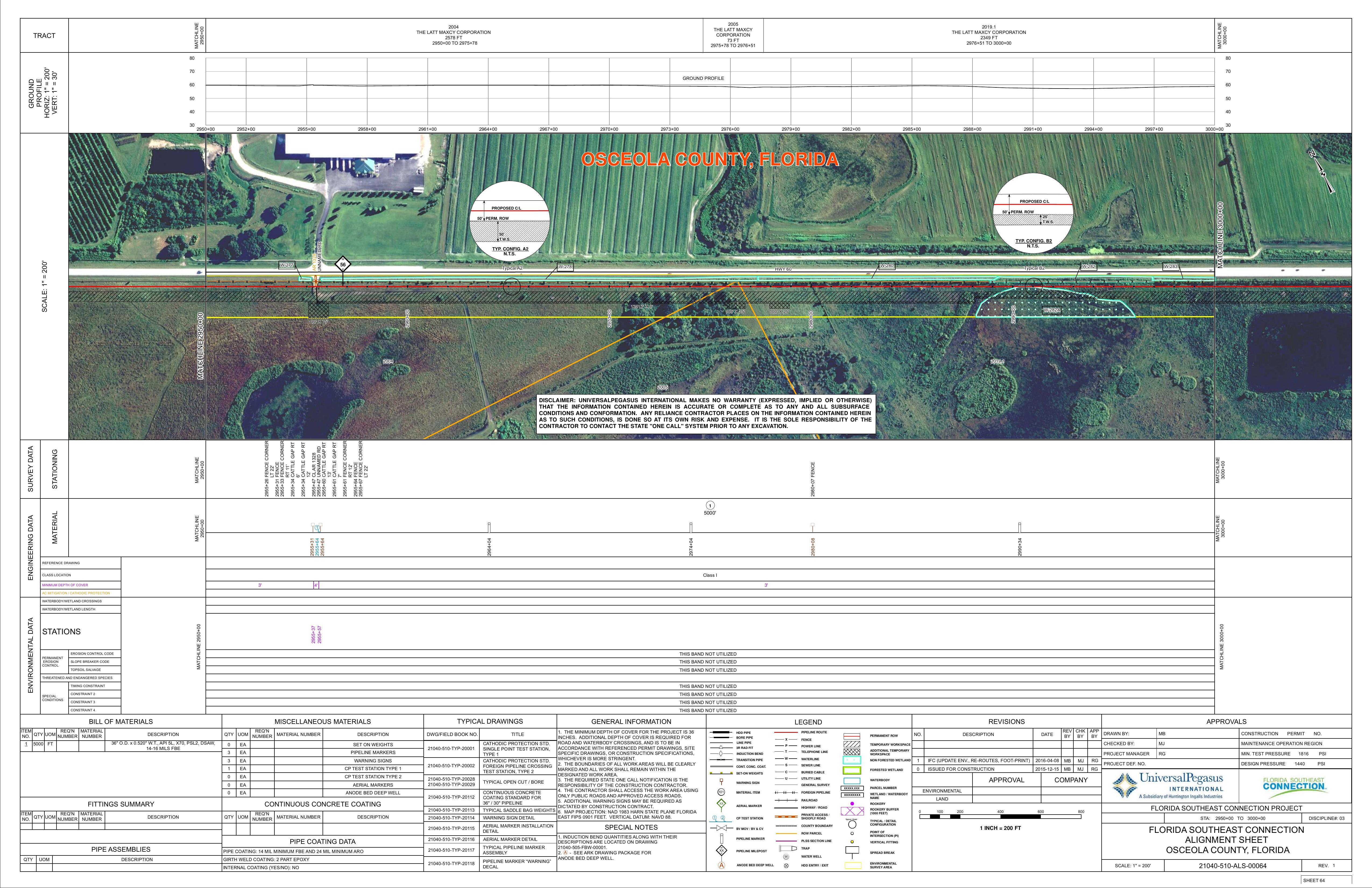Click the Anode Bed Deep Well legend symbol

pos(721,865)
